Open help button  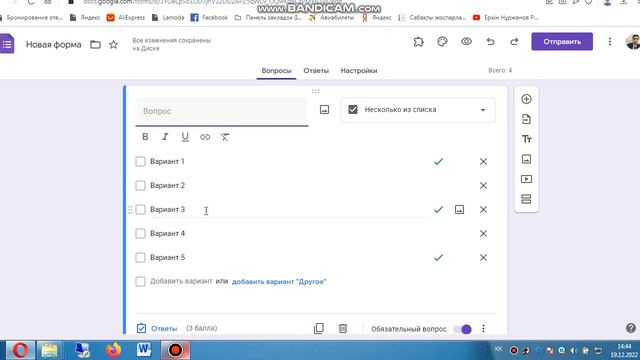pos(631,328)
